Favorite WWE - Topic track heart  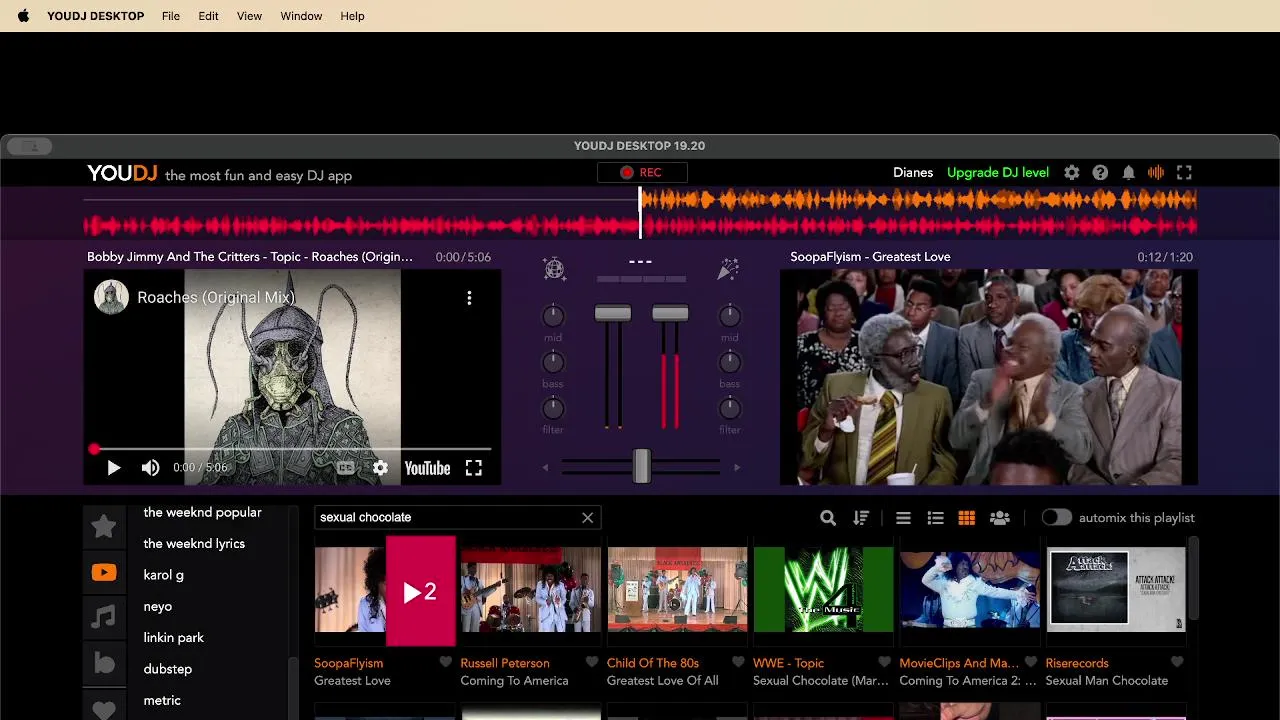(x=884, y=663)
